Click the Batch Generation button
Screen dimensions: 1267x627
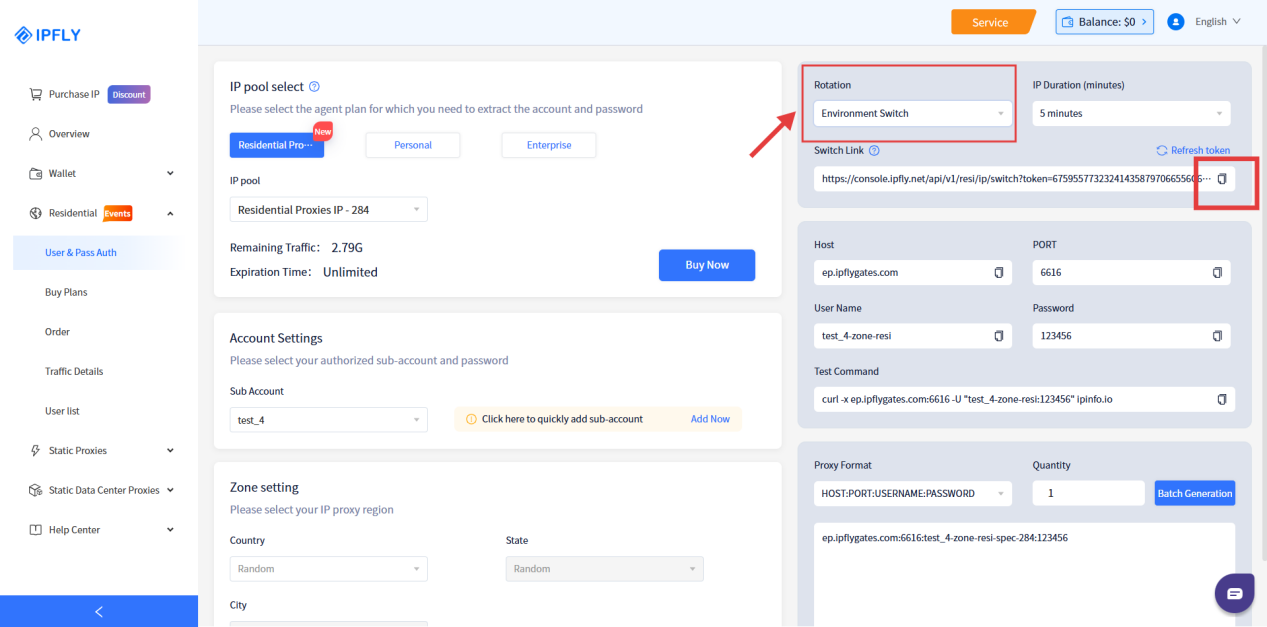(x=1194, y=493)
